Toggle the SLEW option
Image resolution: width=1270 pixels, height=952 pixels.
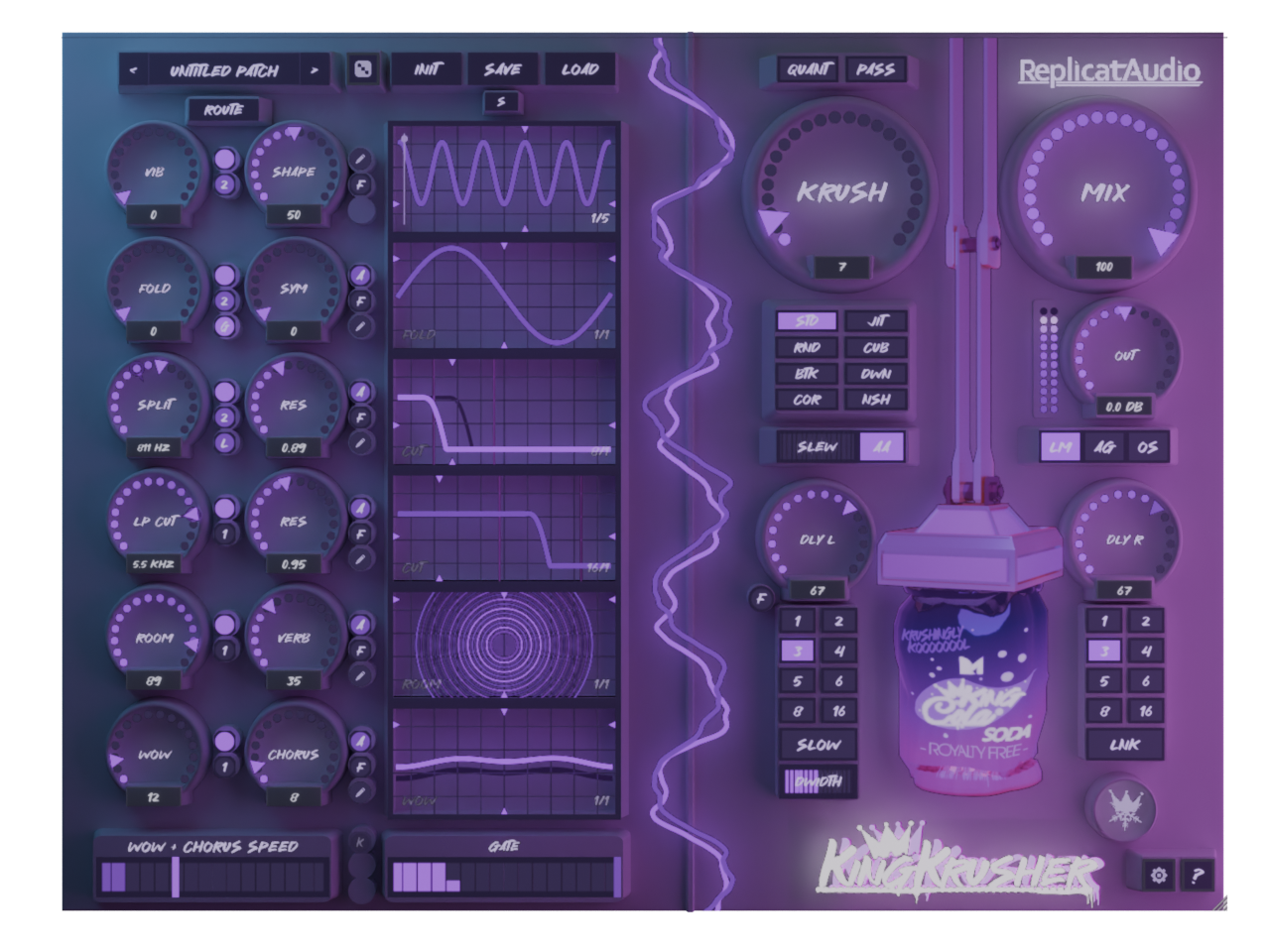pos(817,447)
